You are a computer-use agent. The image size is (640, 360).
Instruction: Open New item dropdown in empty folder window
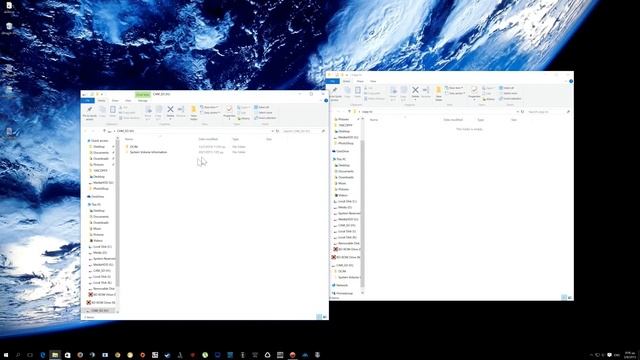click(455, 88)
